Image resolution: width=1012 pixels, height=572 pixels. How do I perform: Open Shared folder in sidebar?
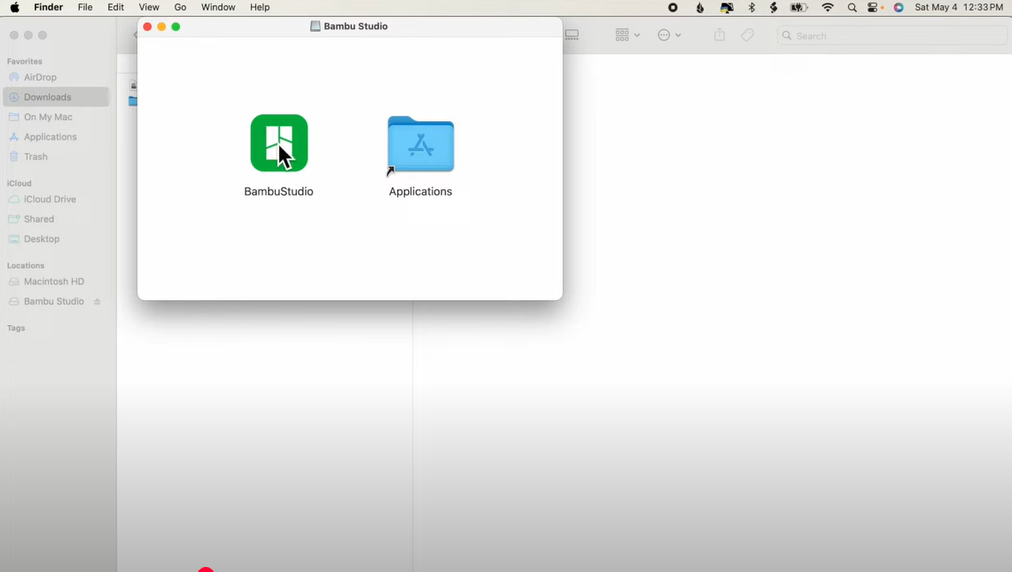pos(56,219)
